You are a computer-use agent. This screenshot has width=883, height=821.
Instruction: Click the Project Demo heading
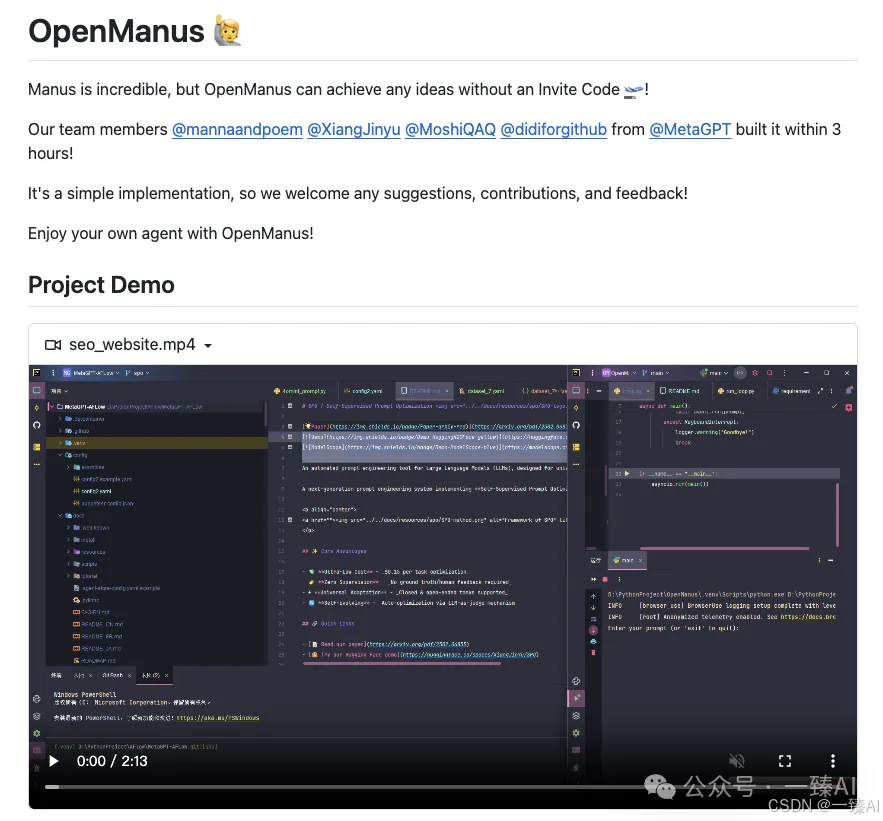pyautogui.click(x=101, y=285)
